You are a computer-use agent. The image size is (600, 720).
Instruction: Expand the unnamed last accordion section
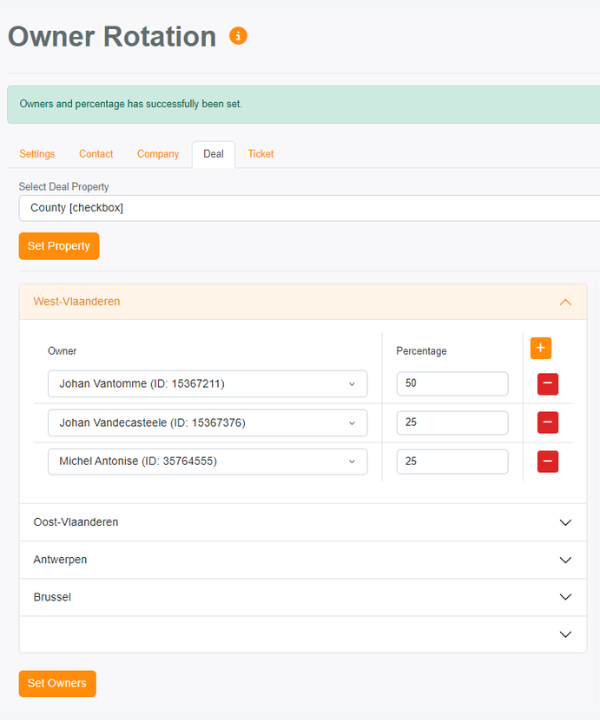pyautogui.click(x=565, y=634)
